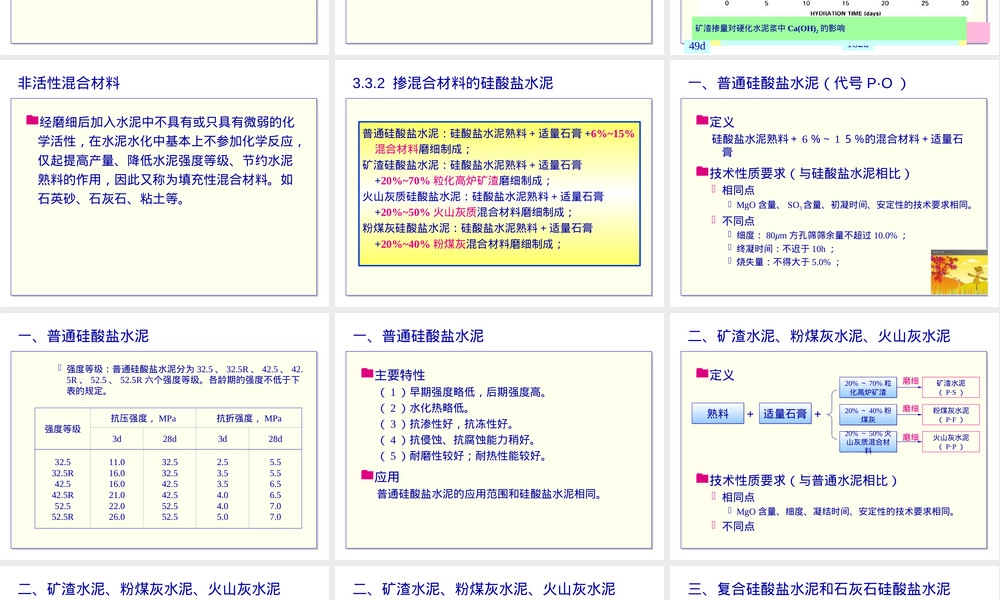Select the 抗压强度,MPa table header

(143, 418)
